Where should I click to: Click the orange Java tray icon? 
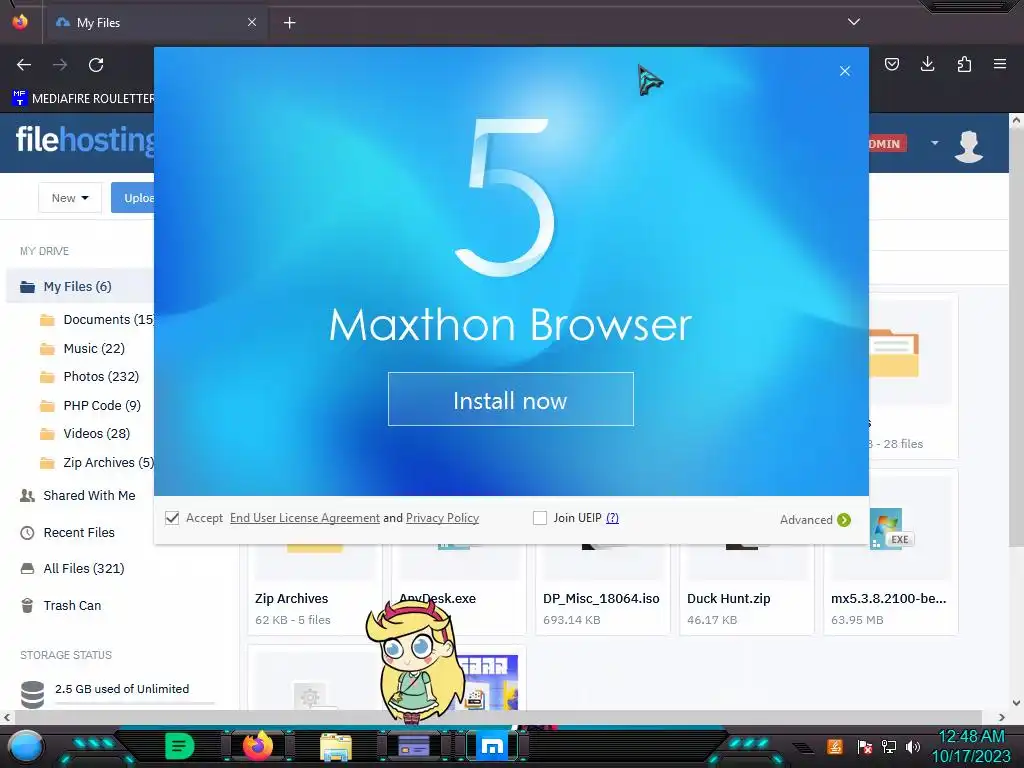pos(835,746)
